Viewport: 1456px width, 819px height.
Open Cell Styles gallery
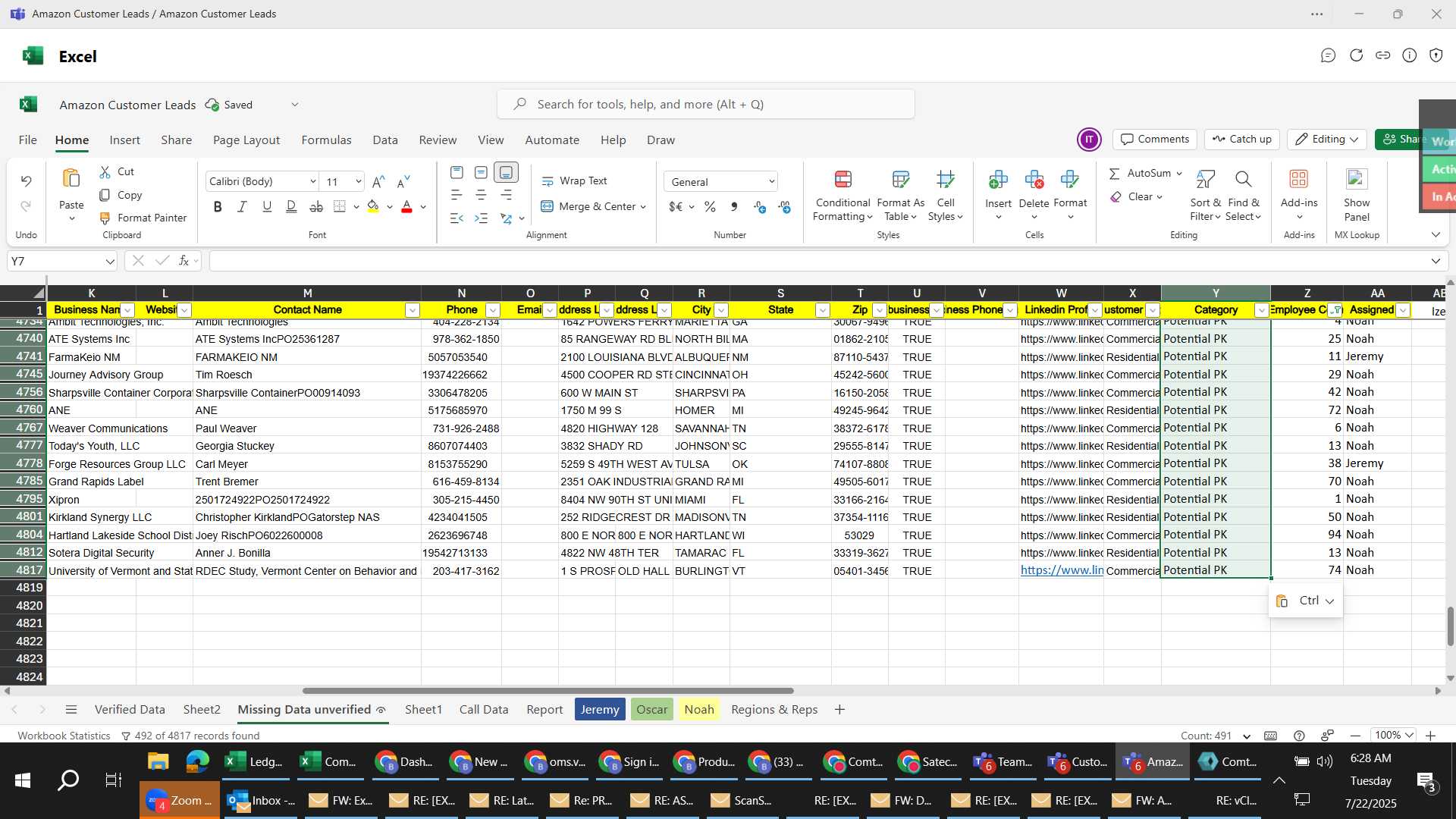945,196
